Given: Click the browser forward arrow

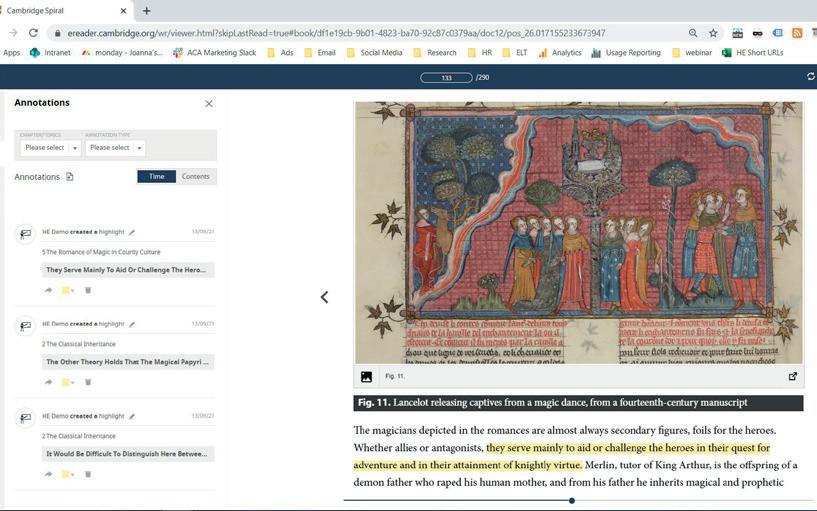Looking at the screenshot, I should pos(13,33).
